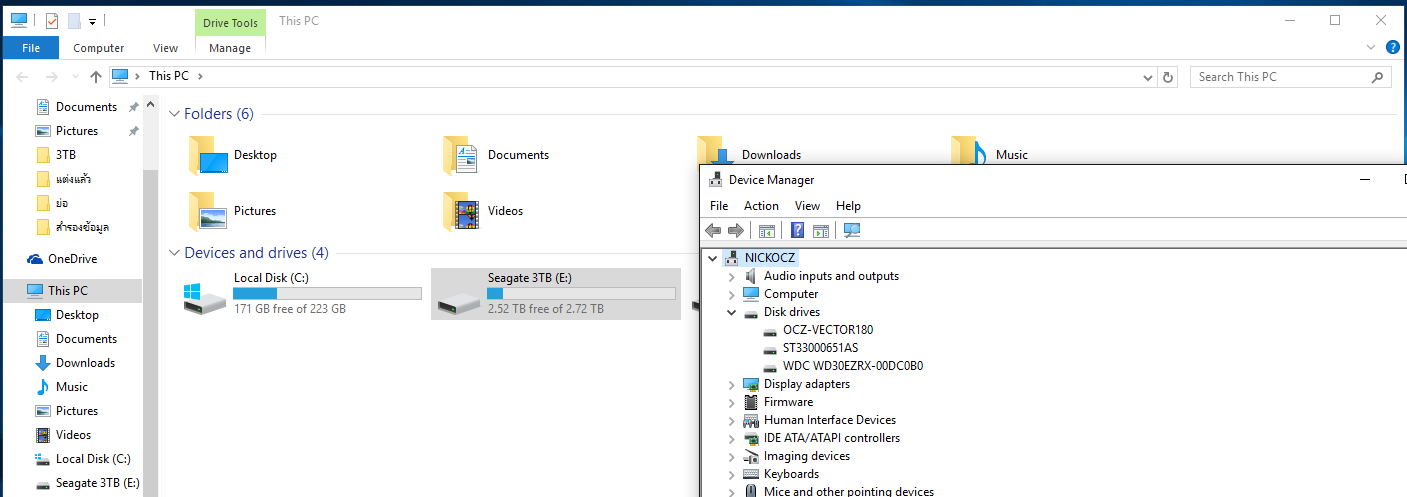
Task: Click the Help question-mark icon in Device Manager toolbar
Action: click(x=797, y=231)
